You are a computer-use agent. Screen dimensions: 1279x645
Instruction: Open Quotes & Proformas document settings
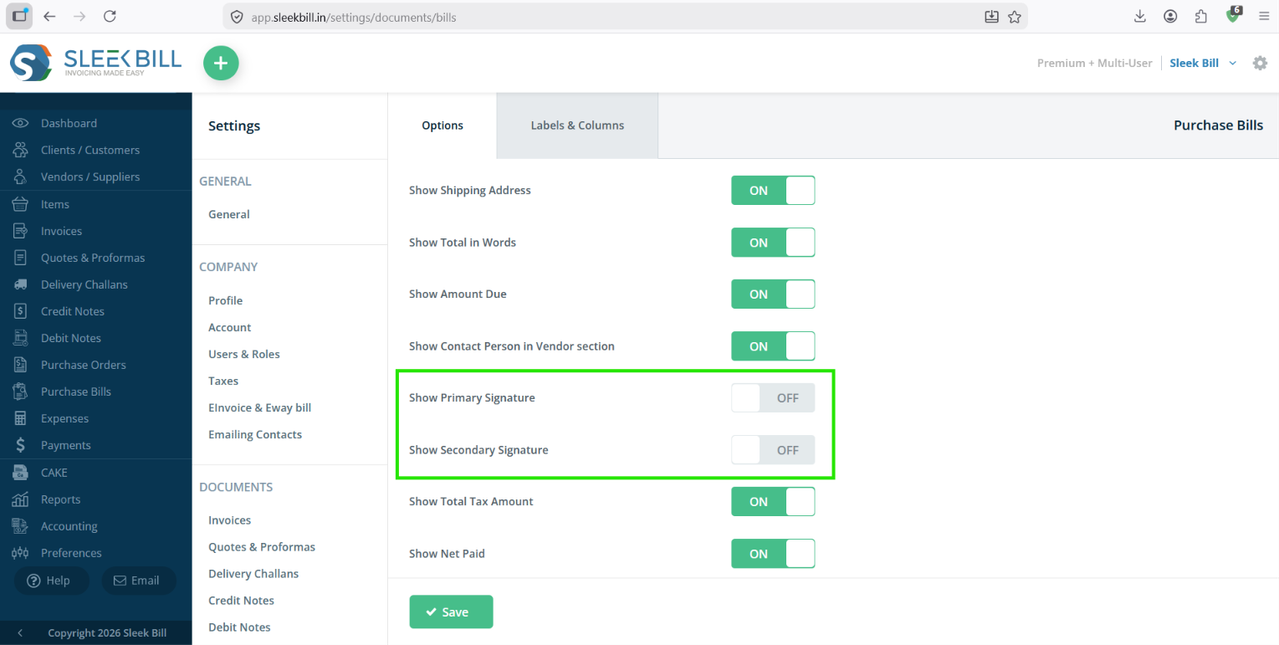pyautogui.click(x=261, y=547)
